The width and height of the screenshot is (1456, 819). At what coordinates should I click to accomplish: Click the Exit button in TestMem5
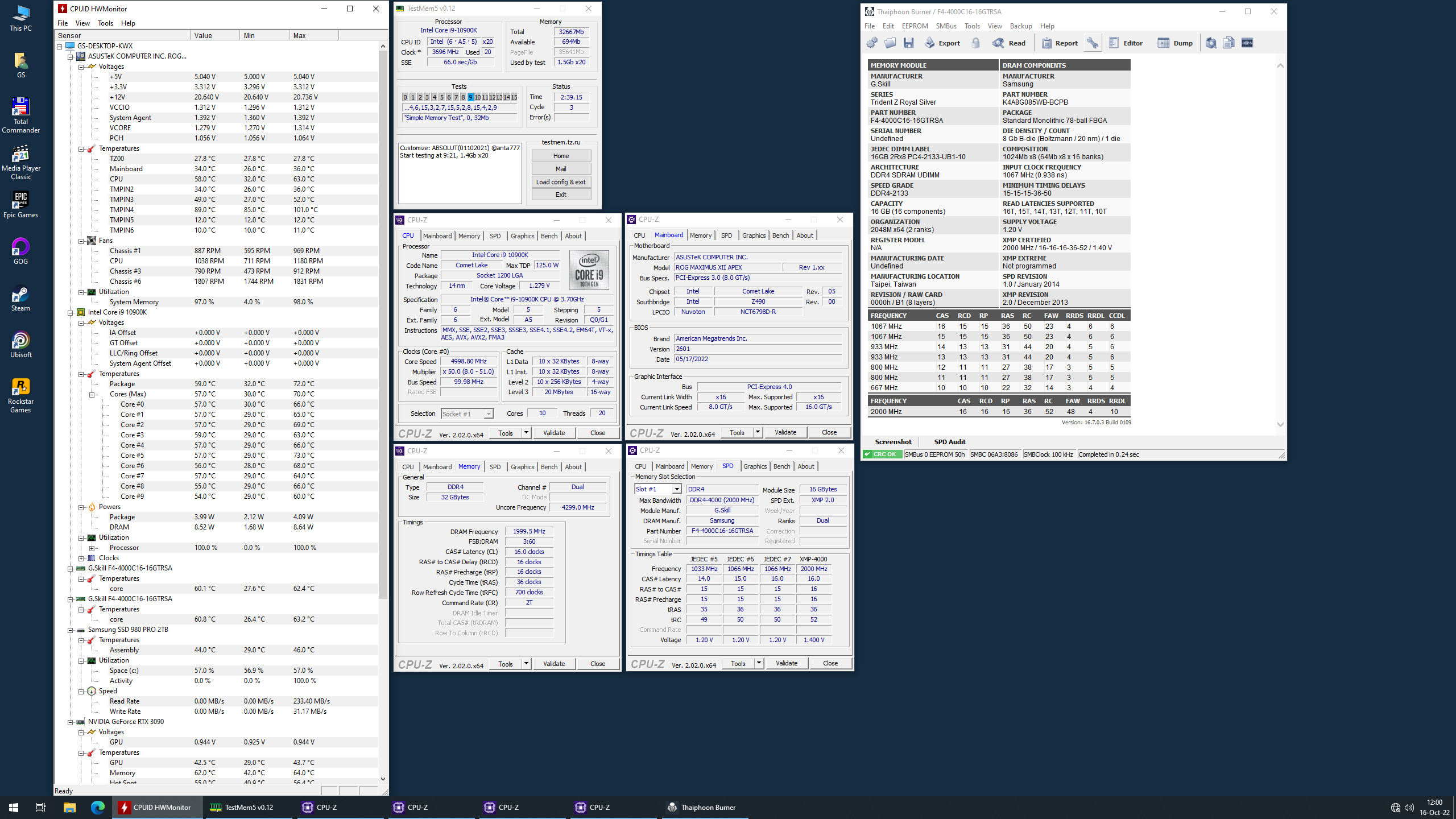point(561,195)
